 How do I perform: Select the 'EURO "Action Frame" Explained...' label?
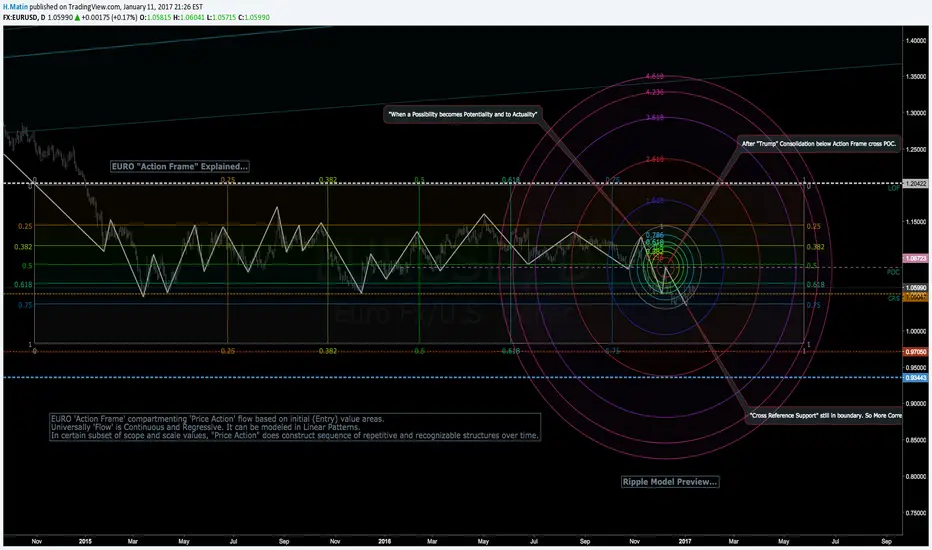coord(180,166)
